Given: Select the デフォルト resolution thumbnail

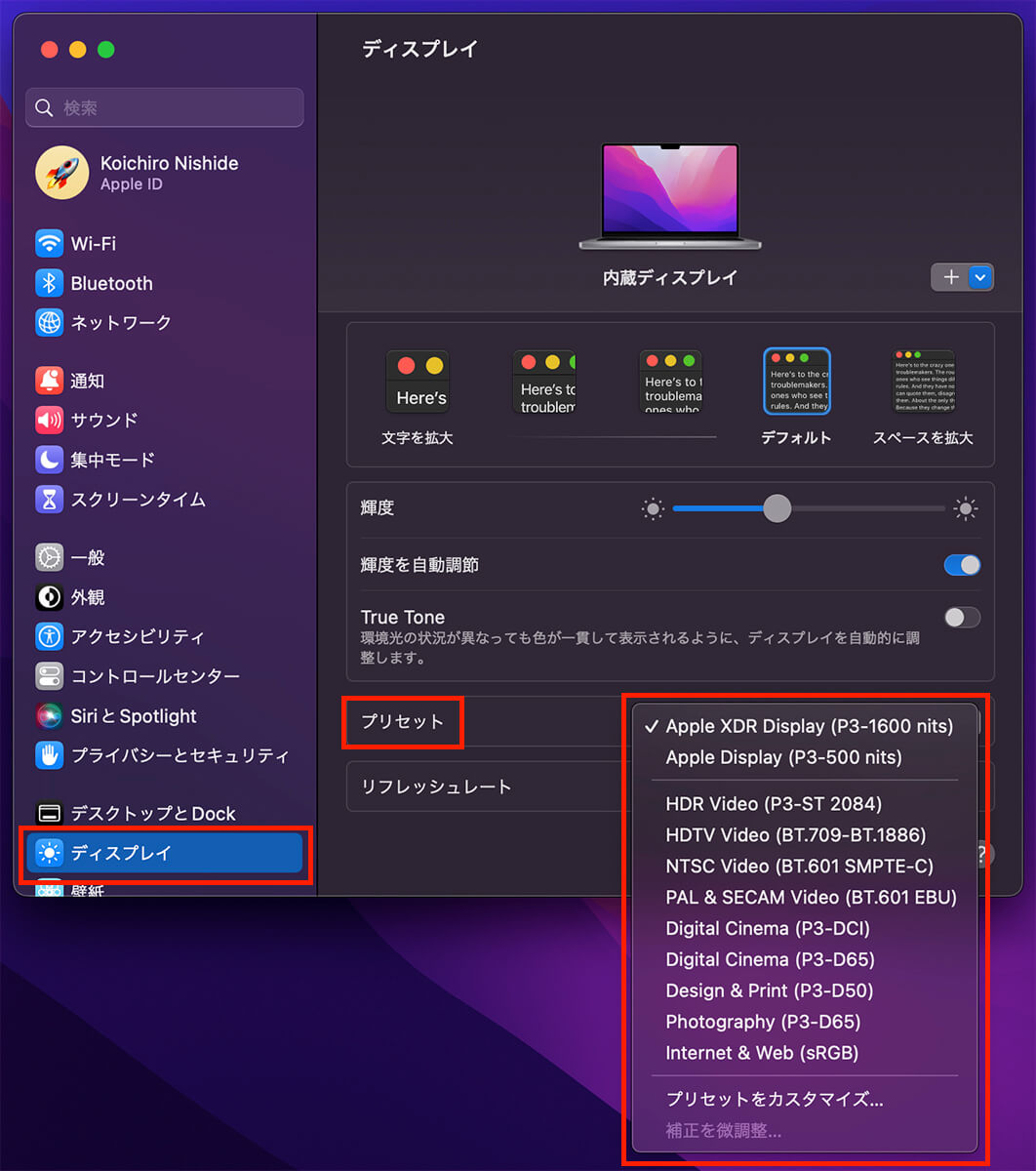Looking at the screenshot, I should pos(797,382).
